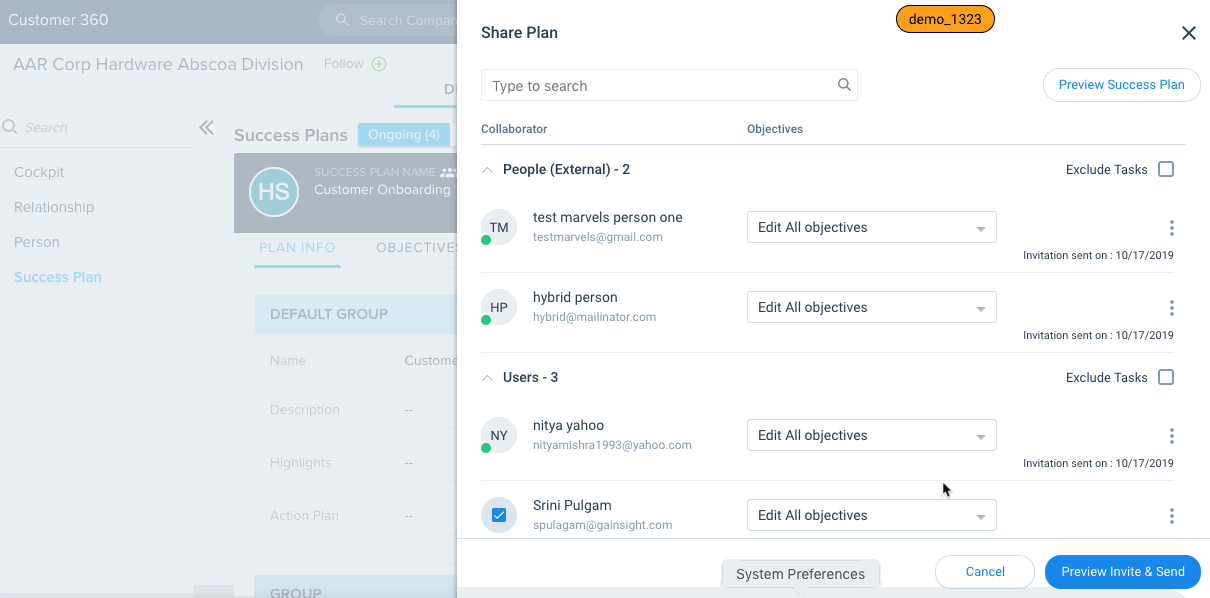
Task: Open kebab menu for test marvels person one
Action: 1171,228
